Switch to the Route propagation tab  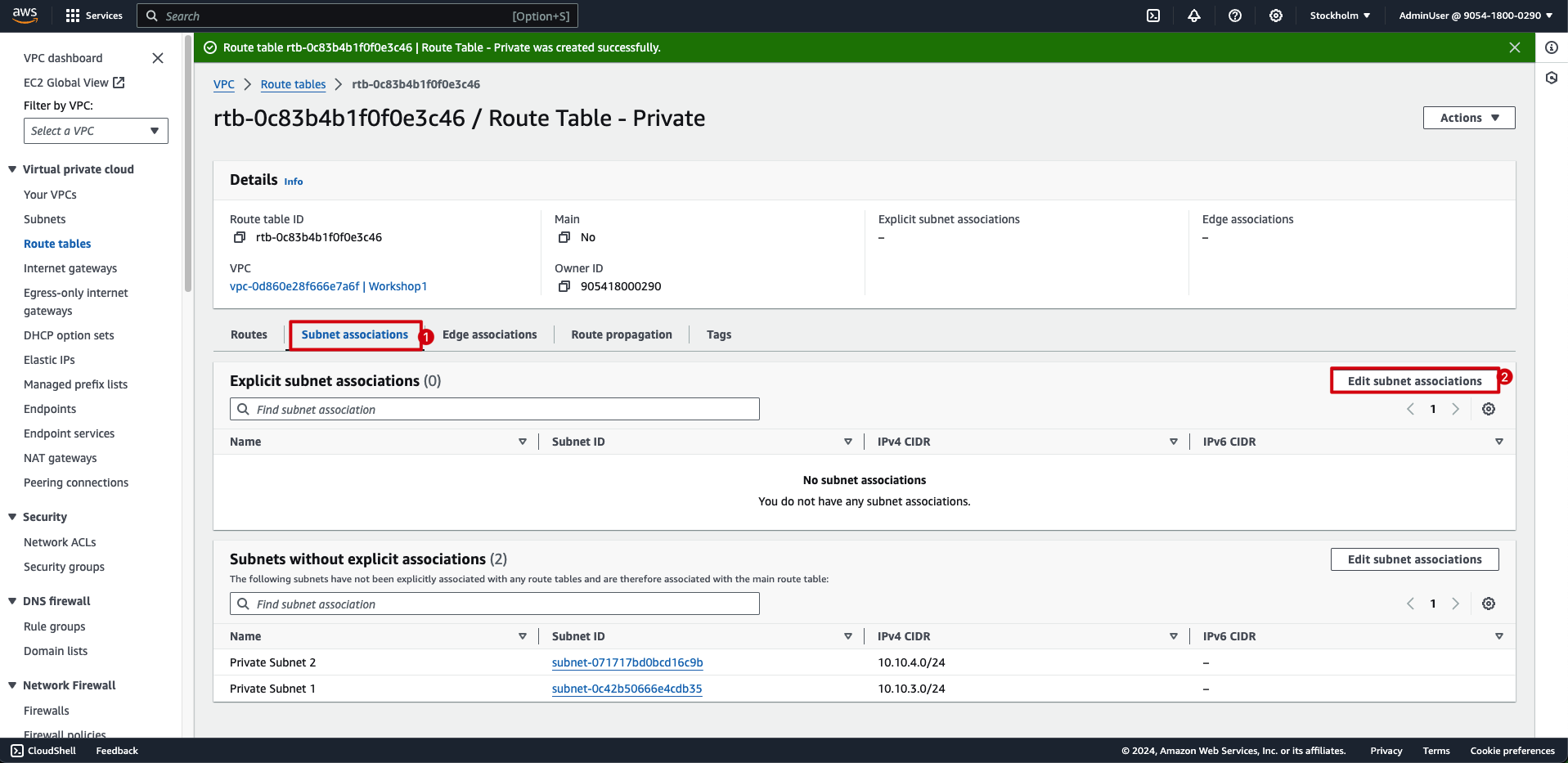tap(622, 334)
